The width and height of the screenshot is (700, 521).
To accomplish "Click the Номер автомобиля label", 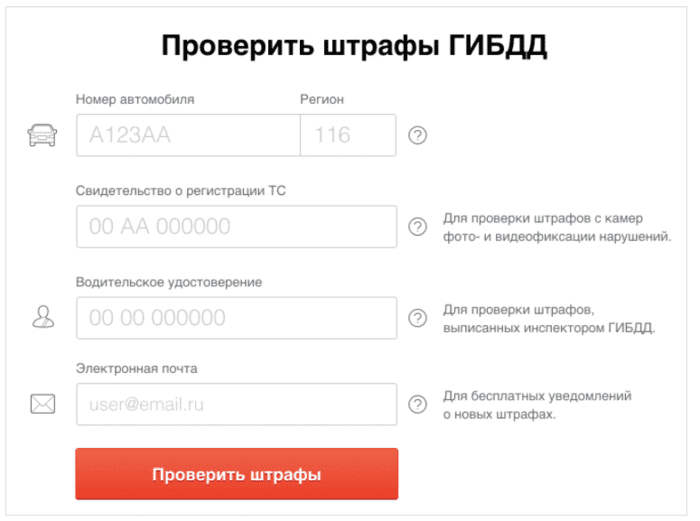I will [x=135, y=99].
